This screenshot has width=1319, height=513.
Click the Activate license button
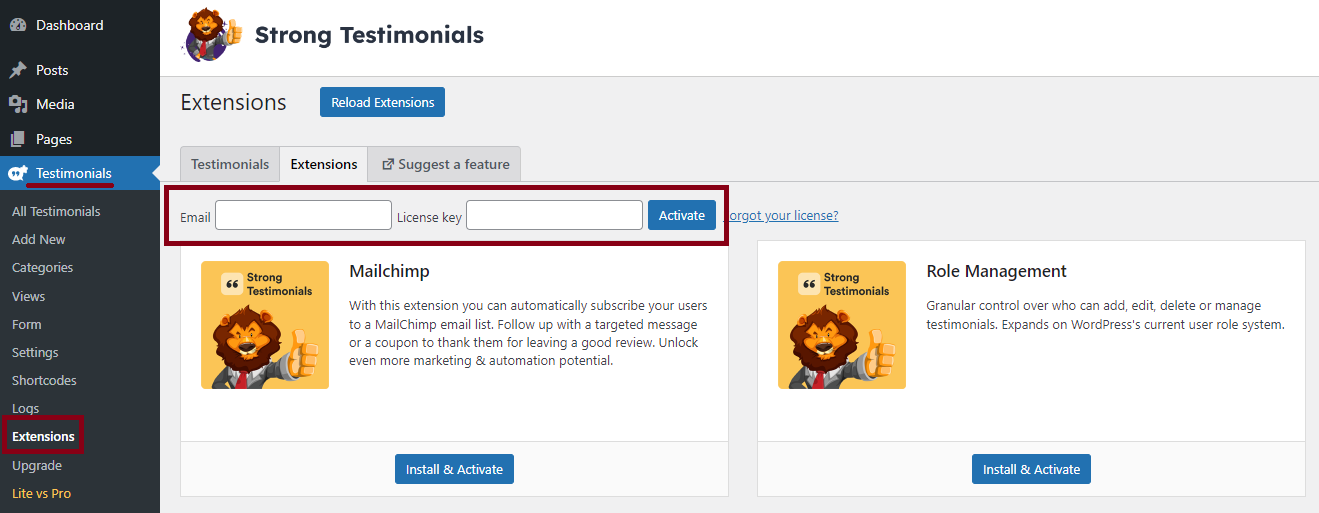click(x=682, y=215)
